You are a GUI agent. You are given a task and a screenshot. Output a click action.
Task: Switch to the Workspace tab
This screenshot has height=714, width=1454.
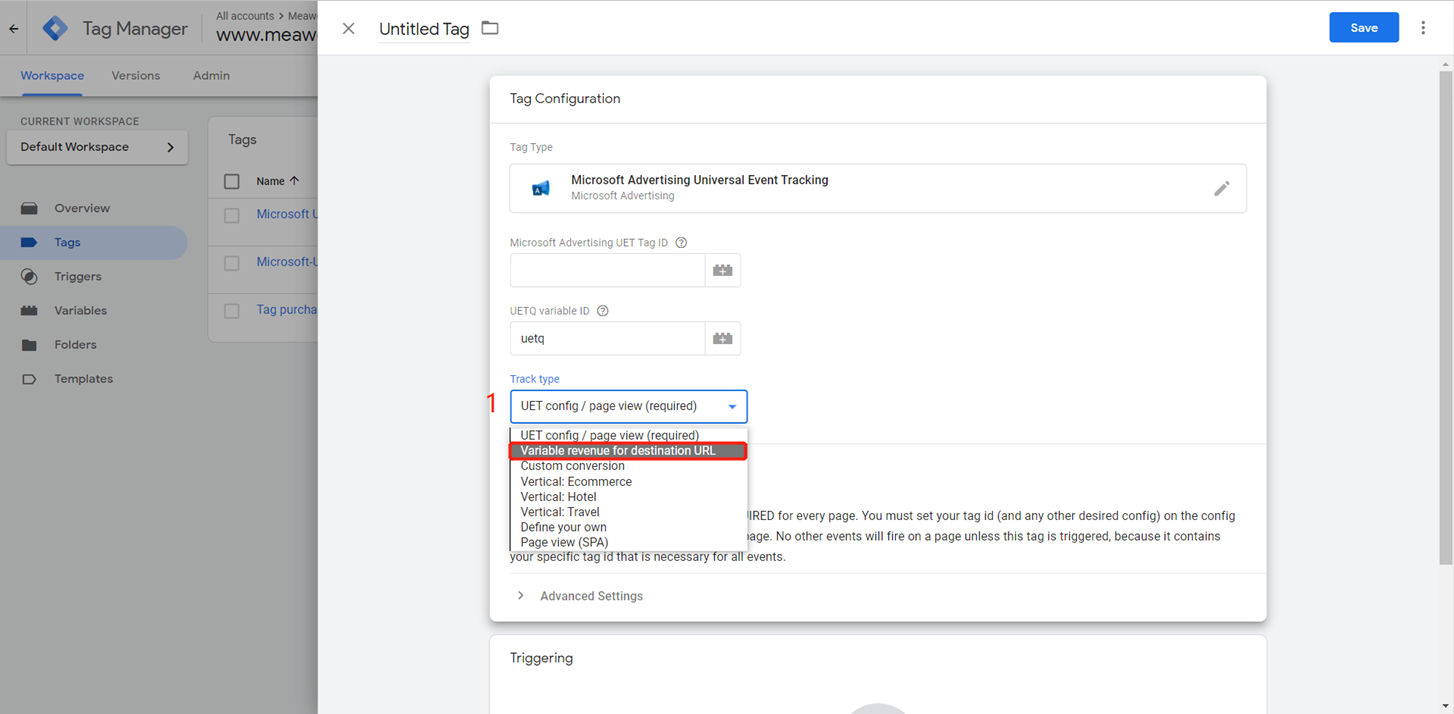tap(52, 76)
